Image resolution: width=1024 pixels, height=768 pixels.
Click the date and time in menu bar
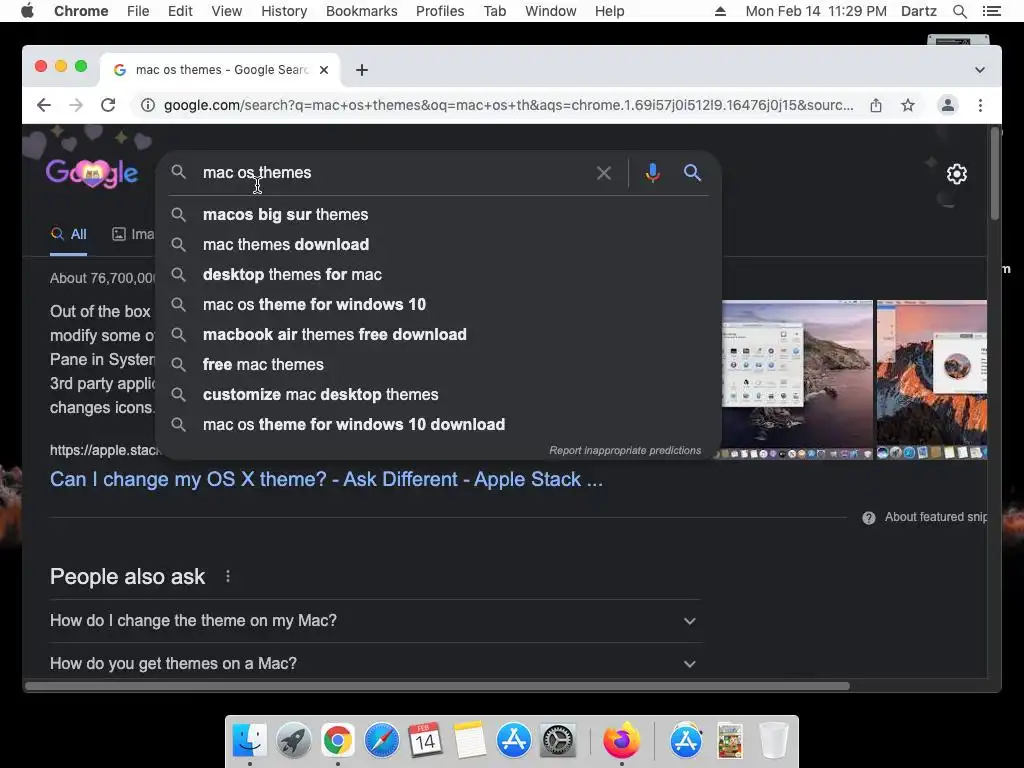click(x=816, y=11)
